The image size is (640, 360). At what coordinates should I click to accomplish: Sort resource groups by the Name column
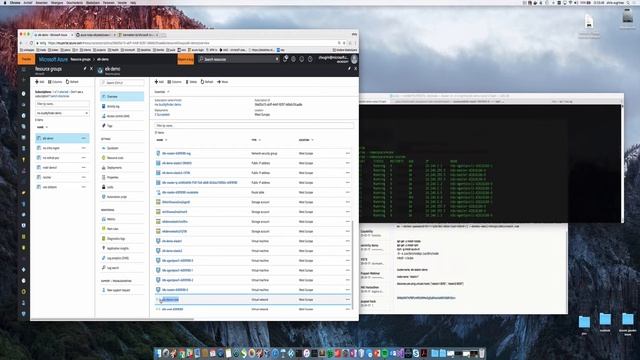pyautogui.click(x=42, y=127)
